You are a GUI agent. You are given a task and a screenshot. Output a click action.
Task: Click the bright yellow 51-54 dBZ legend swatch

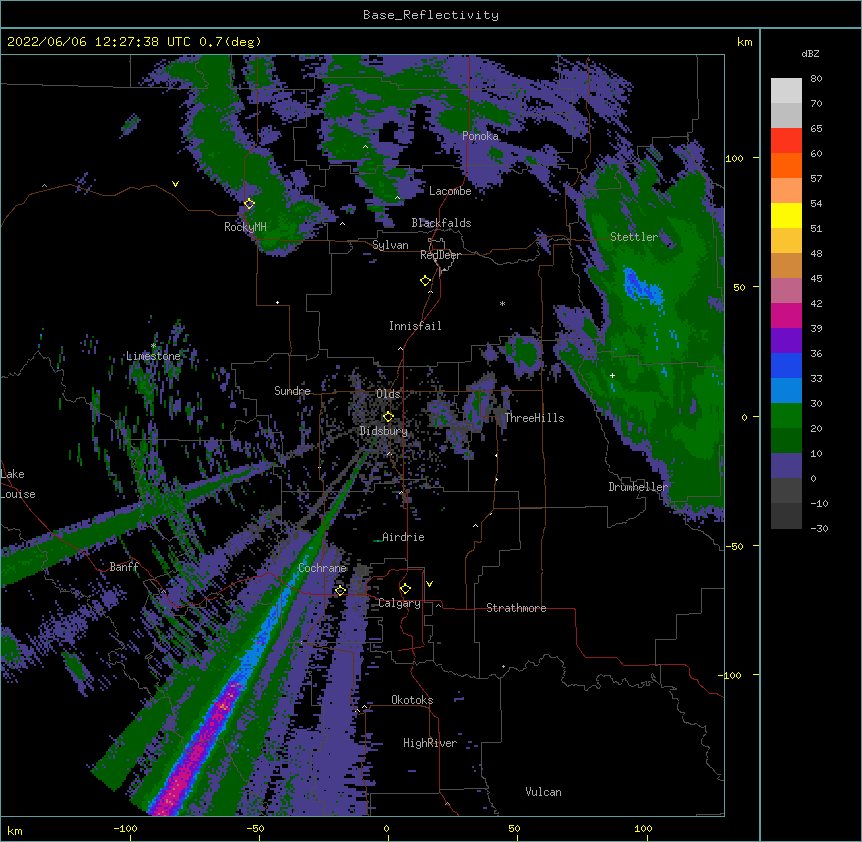click(x=786, y=215)
